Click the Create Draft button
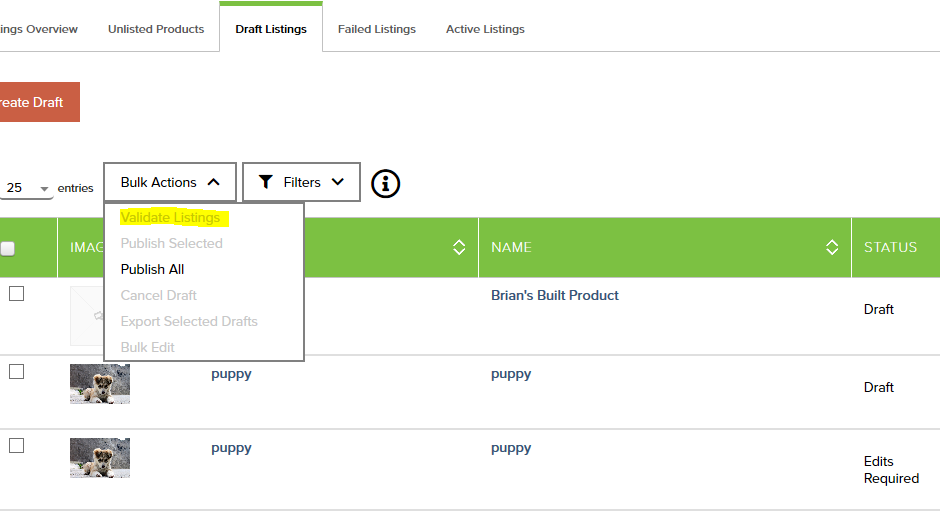The width and height of the screenshot is (940, 512). click(40, 102)
